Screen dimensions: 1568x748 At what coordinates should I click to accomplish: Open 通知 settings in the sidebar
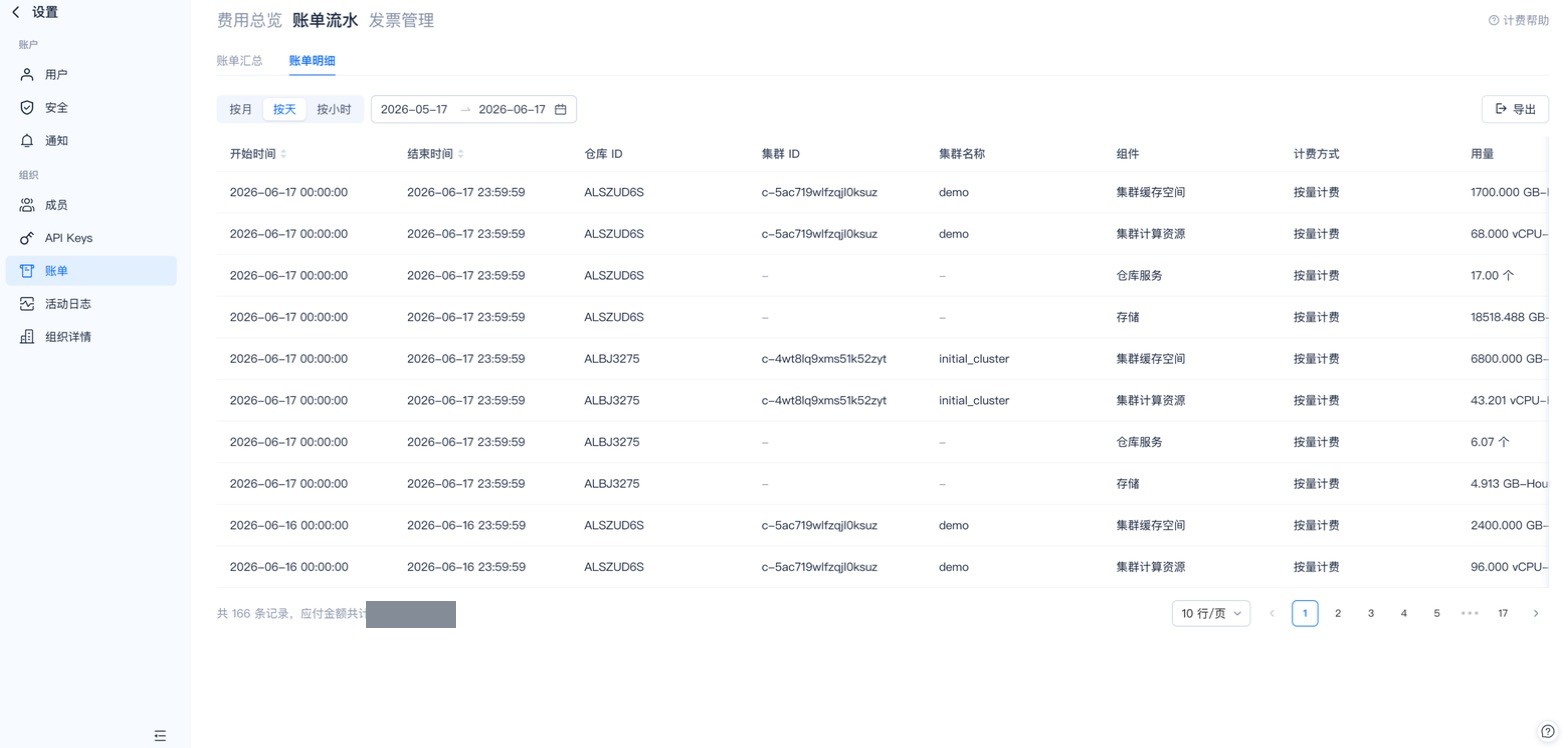point(91,140)
